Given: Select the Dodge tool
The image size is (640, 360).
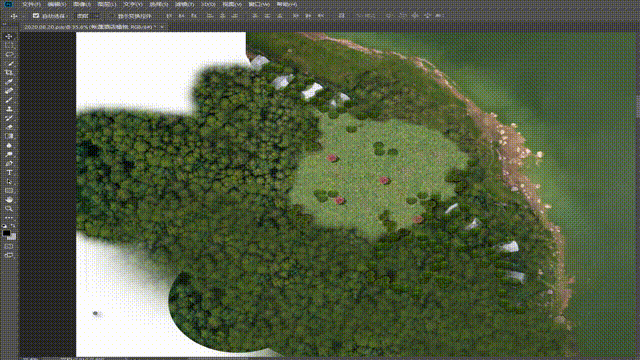Looking at the screenshot, I should 9,154.
